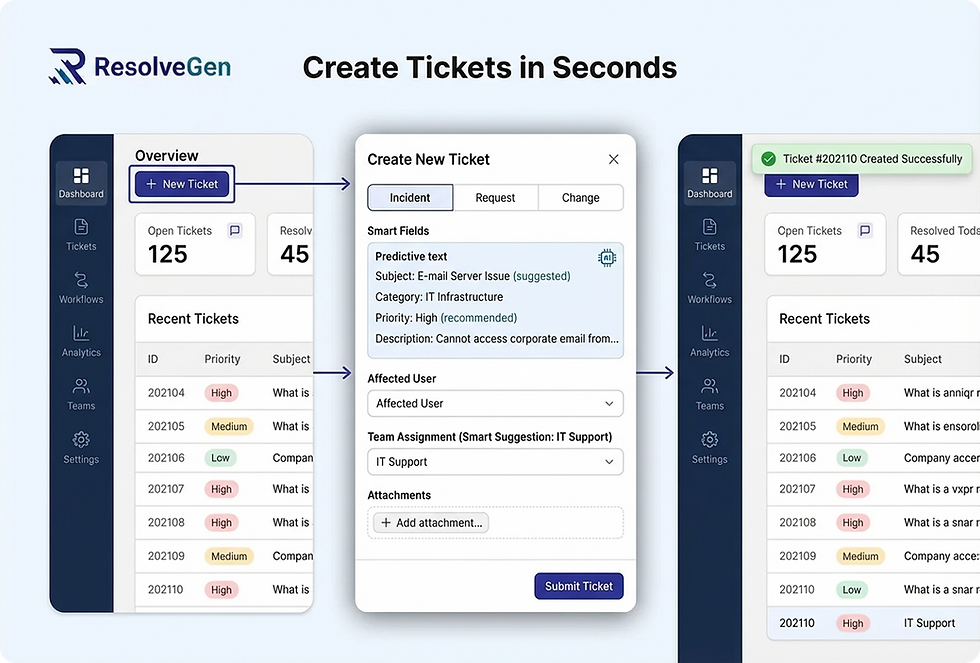This screenshot has height=663, width=980.
Task: Click ticket ID 202105 in left panel
Action: tap(166, 426)
